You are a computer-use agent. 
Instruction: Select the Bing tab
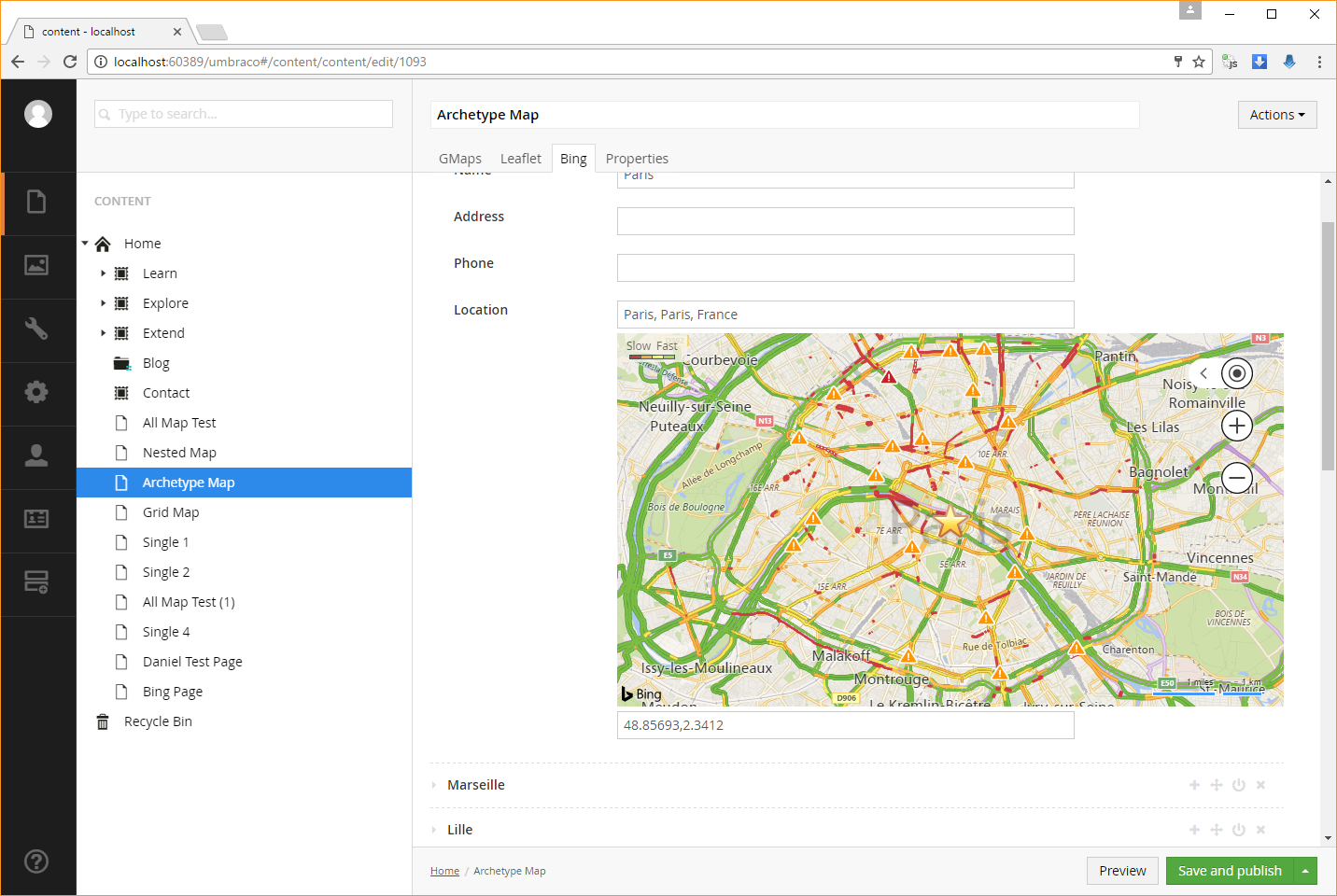point(573,159)
